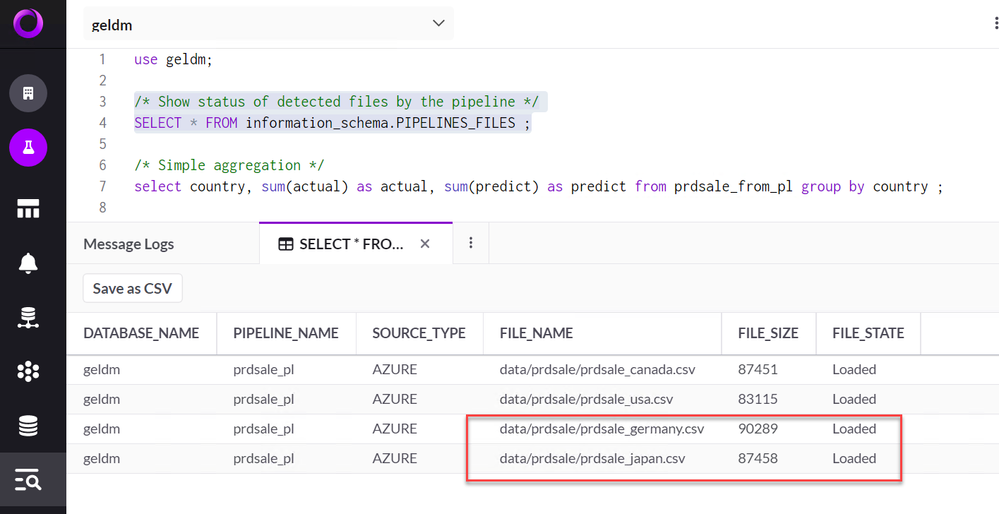Click the FILE_SIZE column header
Viewport: 999px width, 514px height.
(x=767, y=333)
